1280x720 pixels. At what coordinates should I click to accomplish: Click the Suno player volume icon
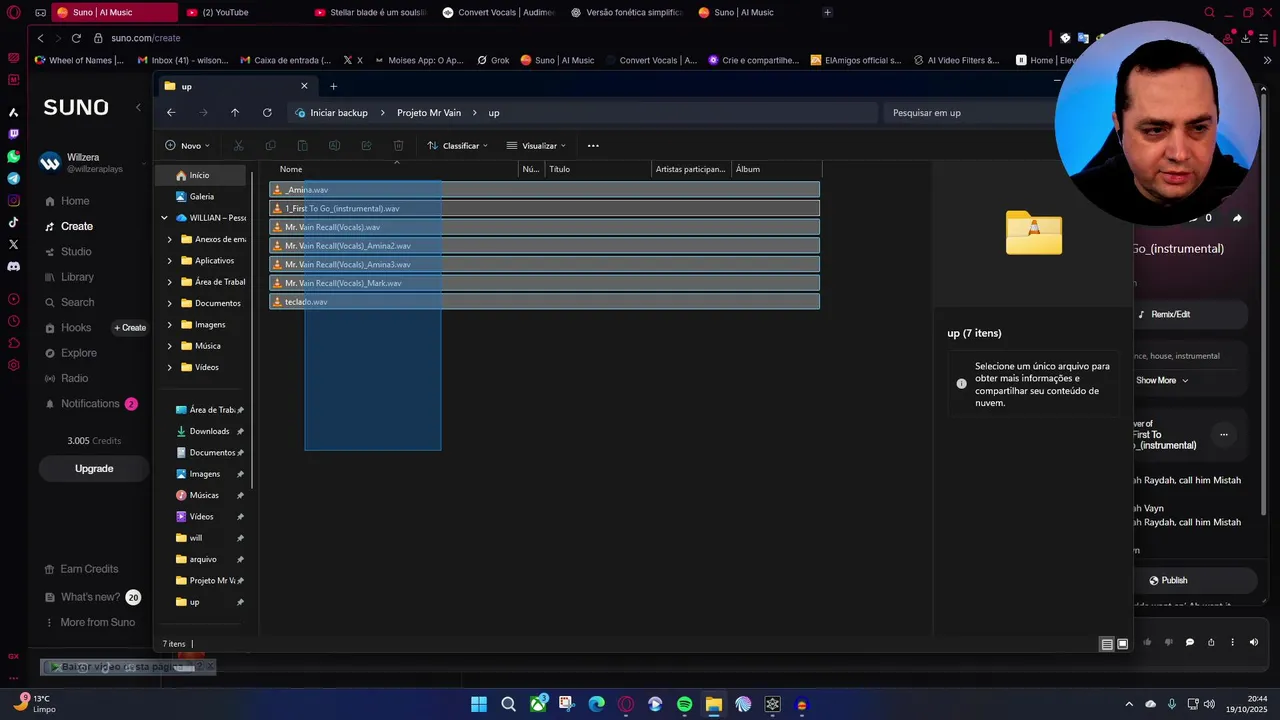[1254, 642]
